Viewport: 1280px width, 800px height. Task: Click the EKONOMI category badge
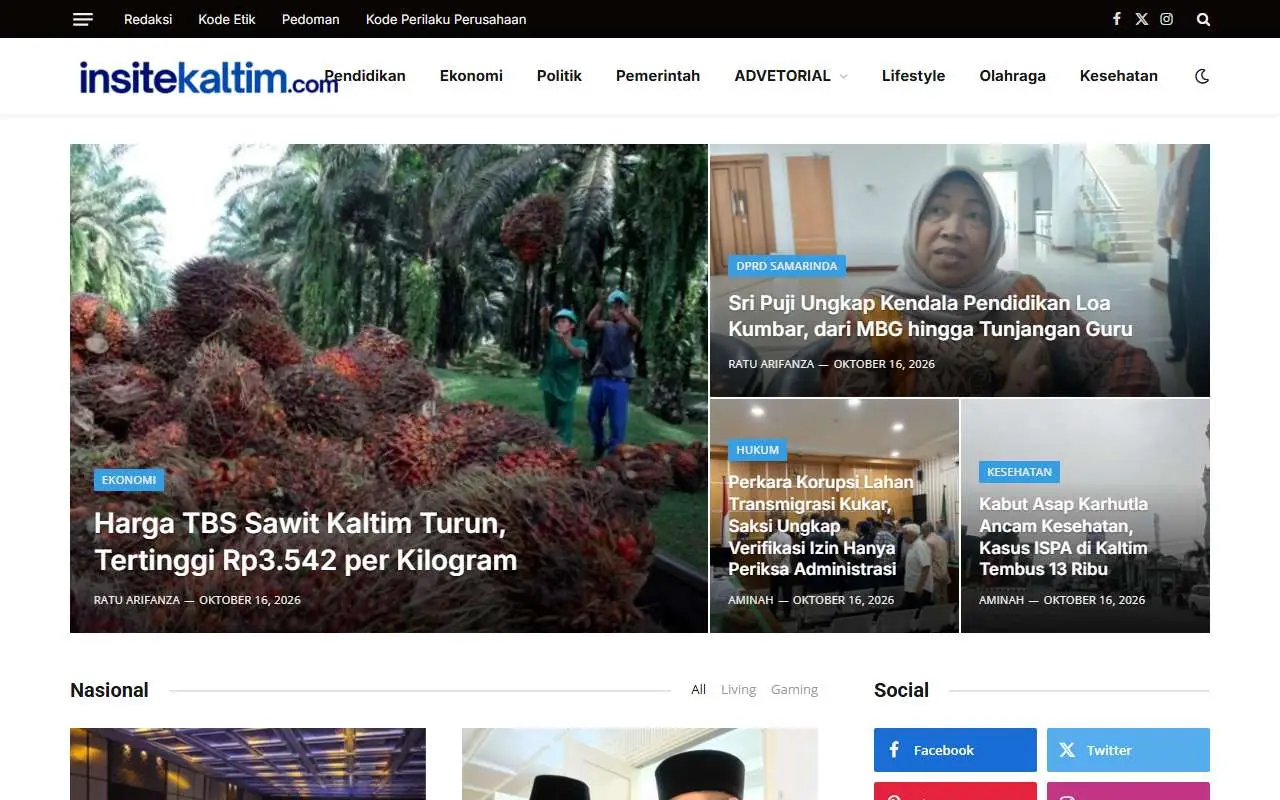129,480
